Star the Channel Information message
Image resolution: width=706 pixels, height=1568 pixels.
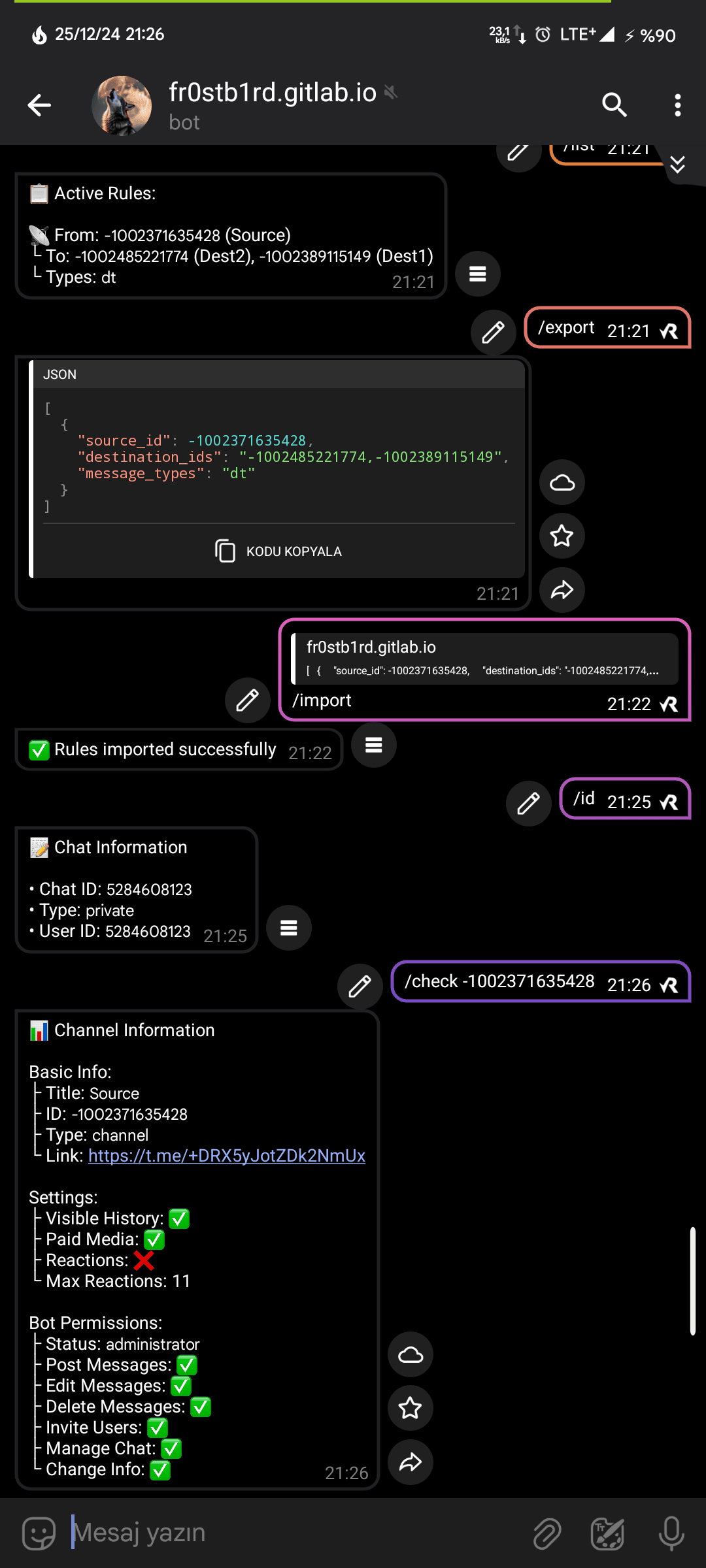[x=411, y=1408]
